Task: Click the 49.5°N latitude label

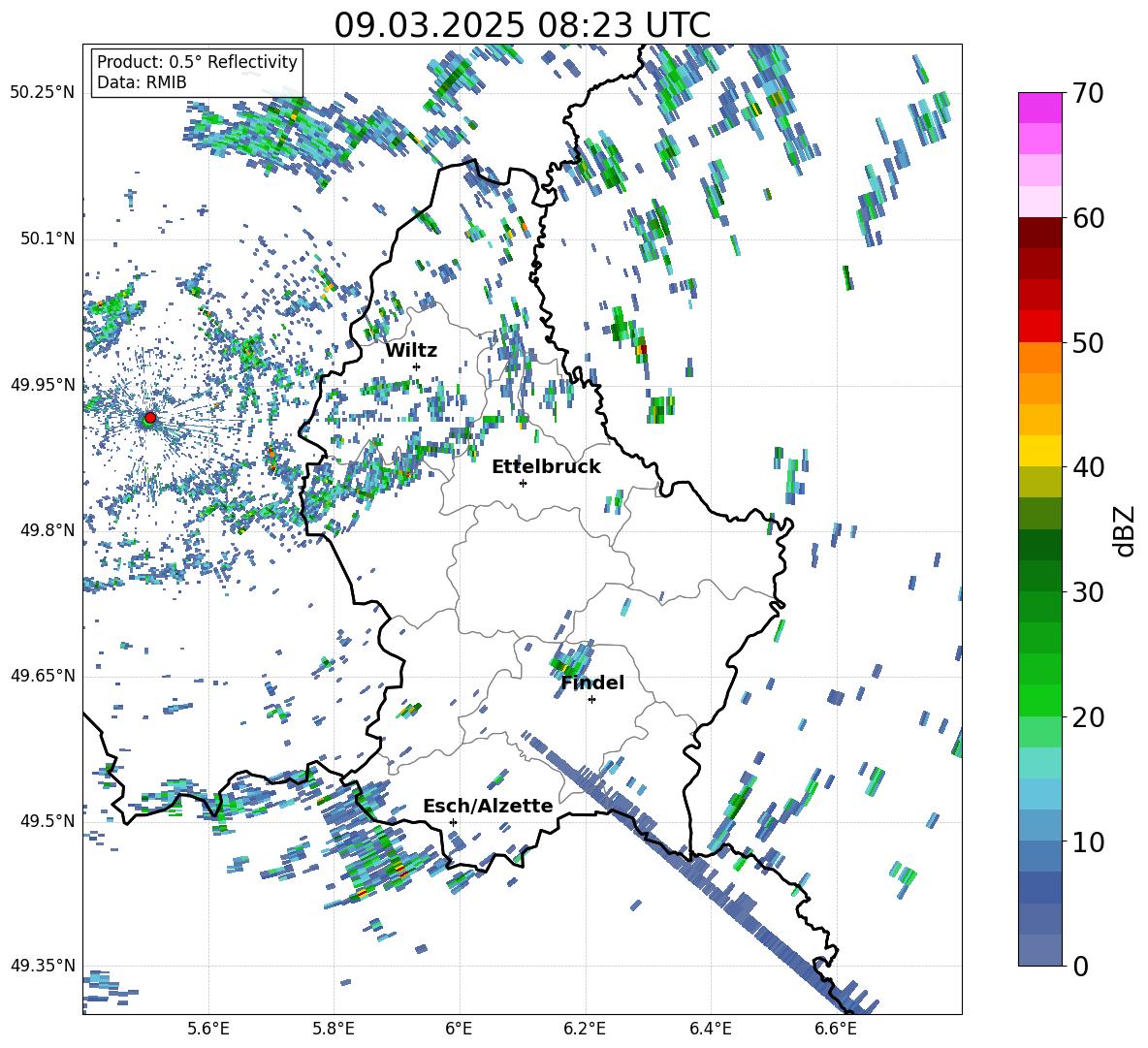Action: tap(48, 821)
